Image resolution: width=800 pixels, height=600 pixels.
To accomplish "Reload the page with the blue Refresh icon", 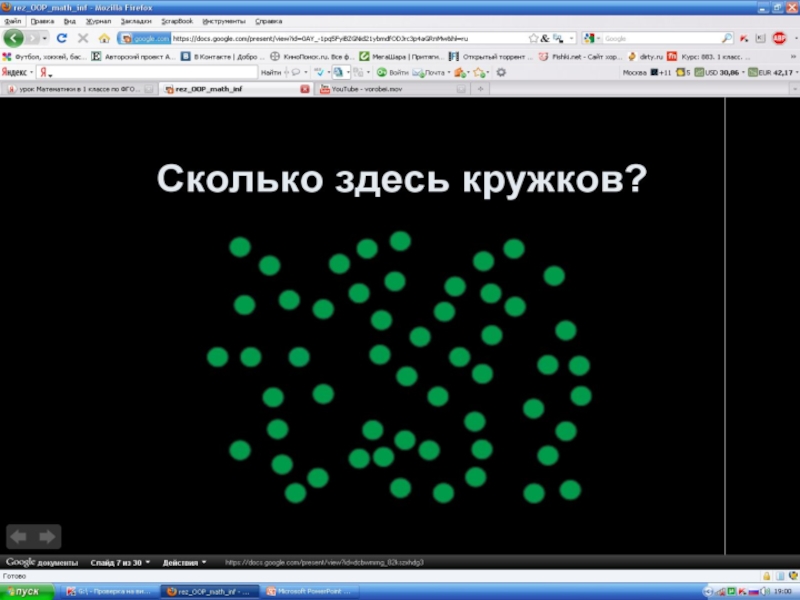I will [62, 38].
